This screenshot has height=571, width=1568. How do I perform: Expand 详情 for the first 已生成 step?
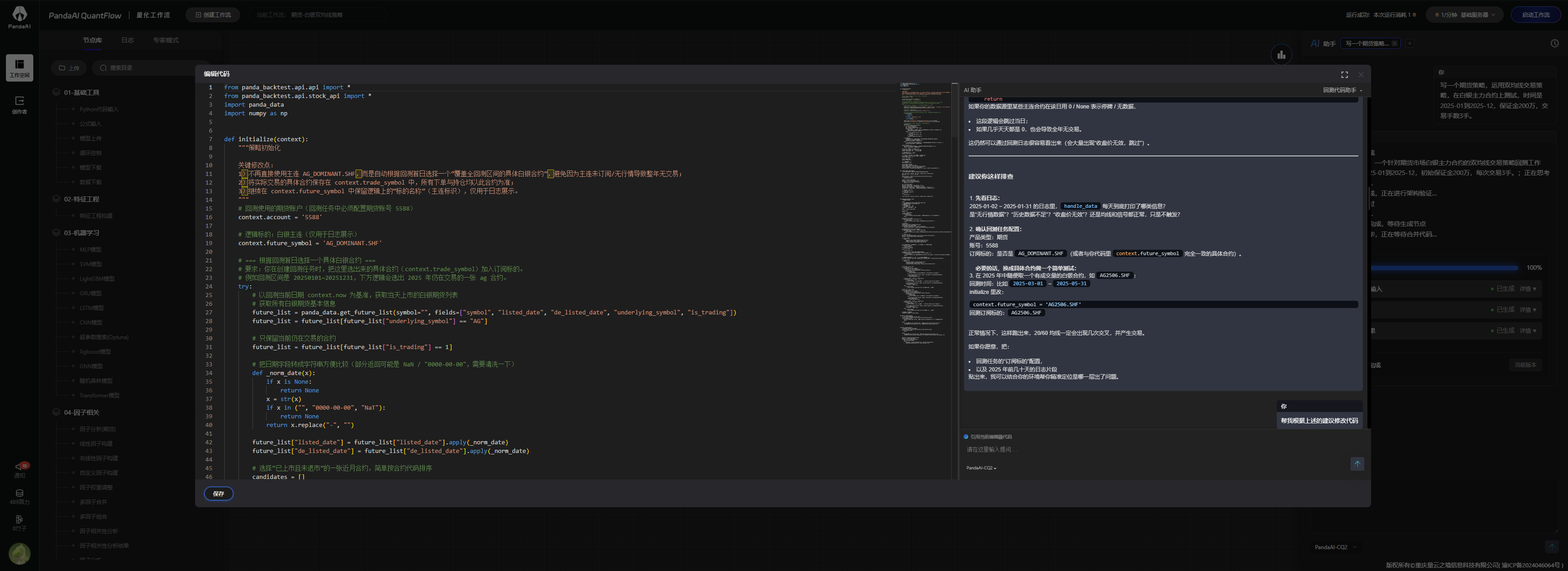point(1528,288)
